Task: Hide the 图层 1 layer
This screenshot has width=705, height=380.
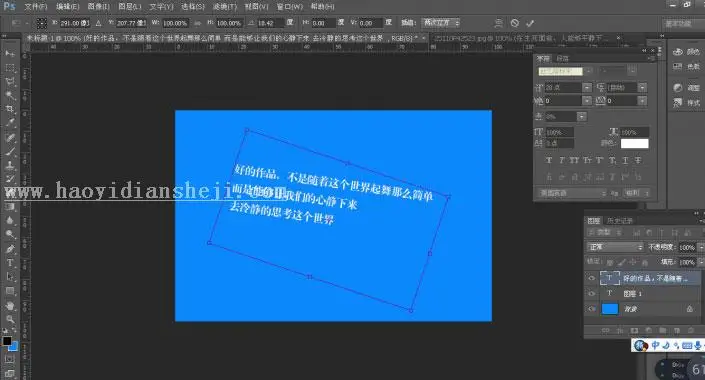Action: (591, 294)
